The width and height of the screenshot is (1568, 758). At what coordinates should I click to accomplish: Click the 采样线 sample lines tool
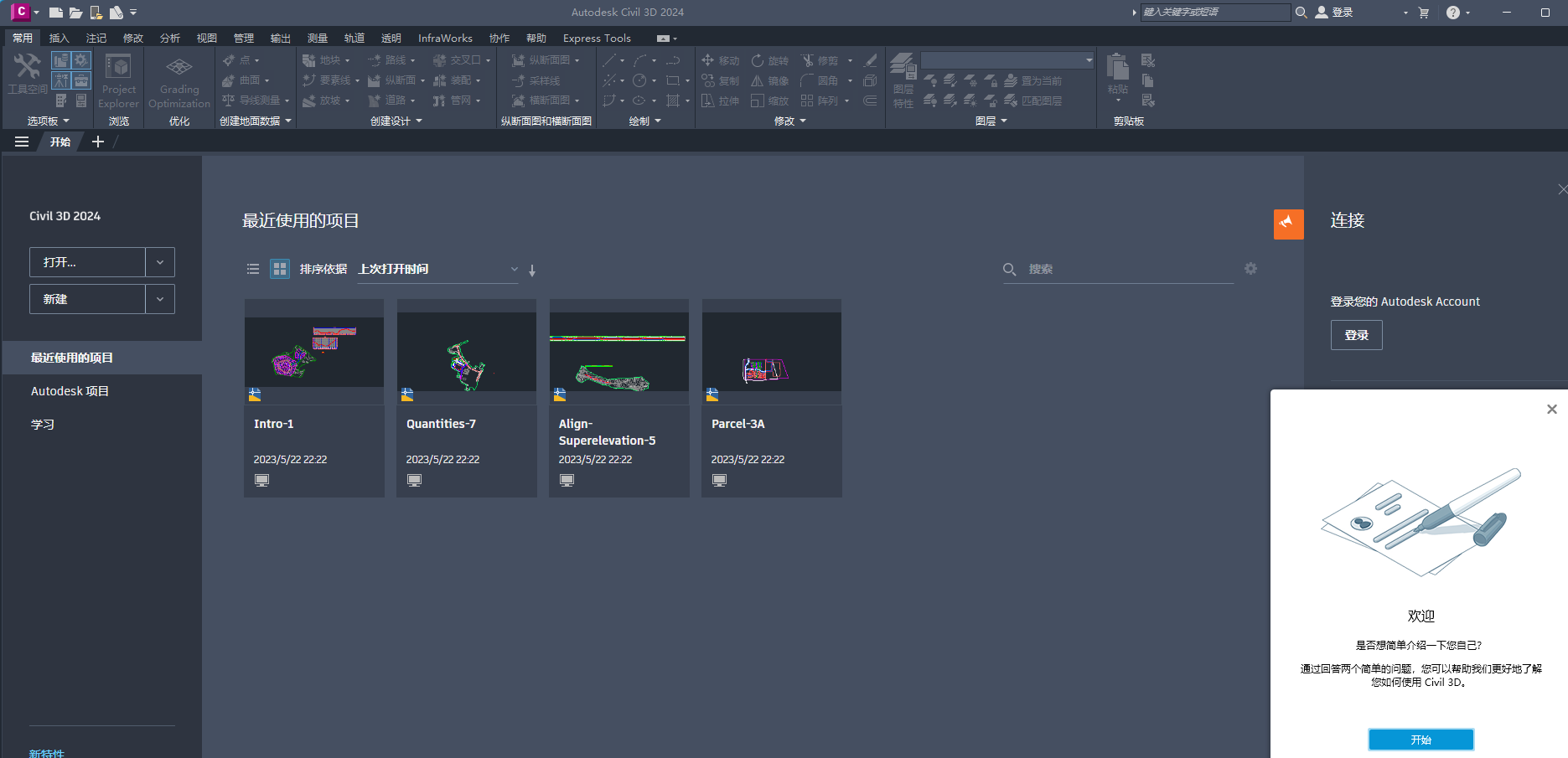pos(536,80)
